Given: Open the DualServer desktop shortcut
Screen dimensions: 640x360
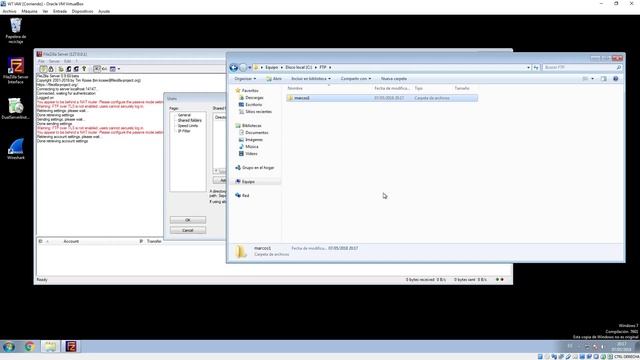Looking at the screenshot, I should coord(16,109).
